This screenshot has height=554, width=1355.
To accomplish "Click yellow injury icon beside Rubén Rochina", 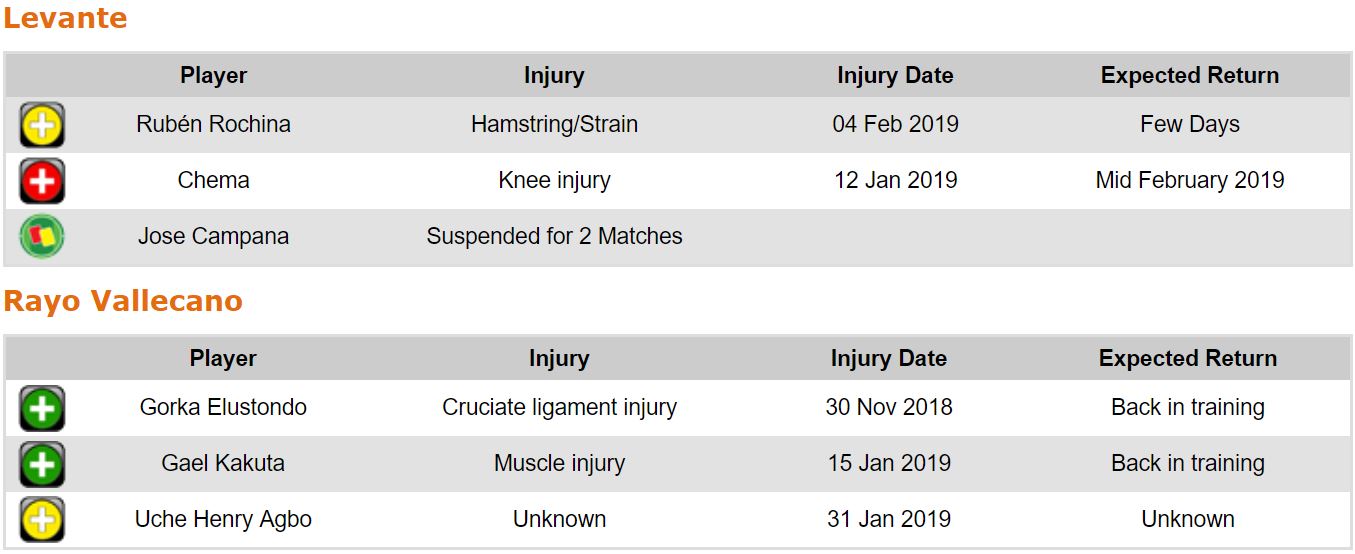I will pyautogui.click(x=42, y=126).
